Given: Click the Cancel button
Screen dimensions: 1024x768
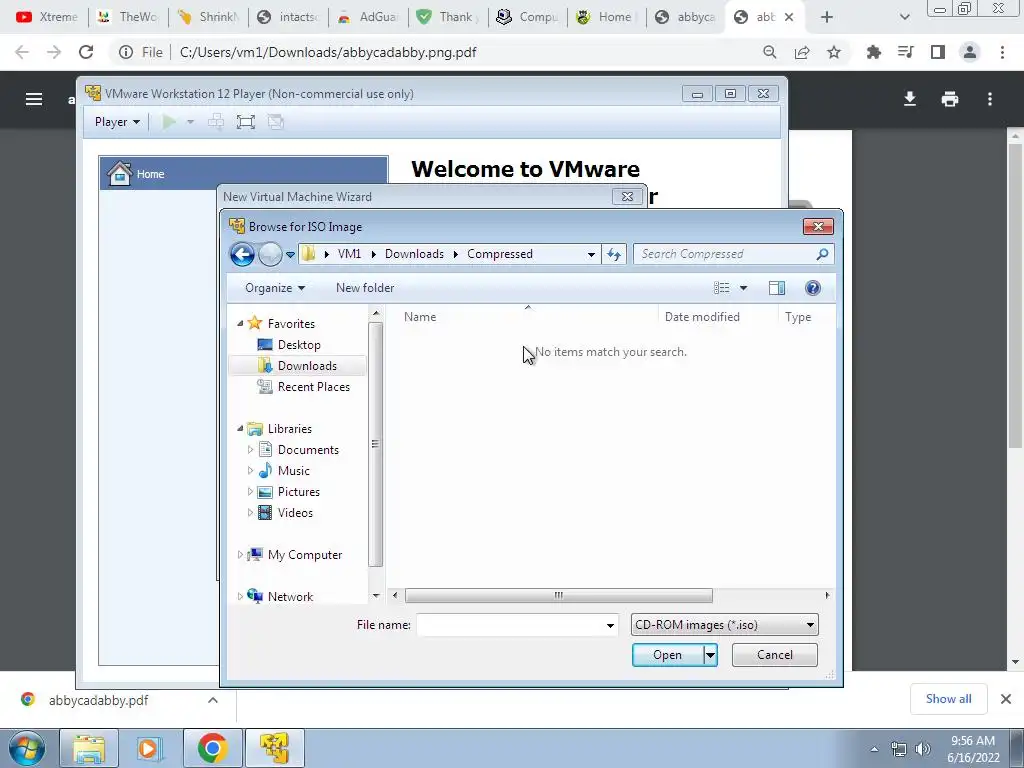Looking at the screenshot, I should pos(775,655).
